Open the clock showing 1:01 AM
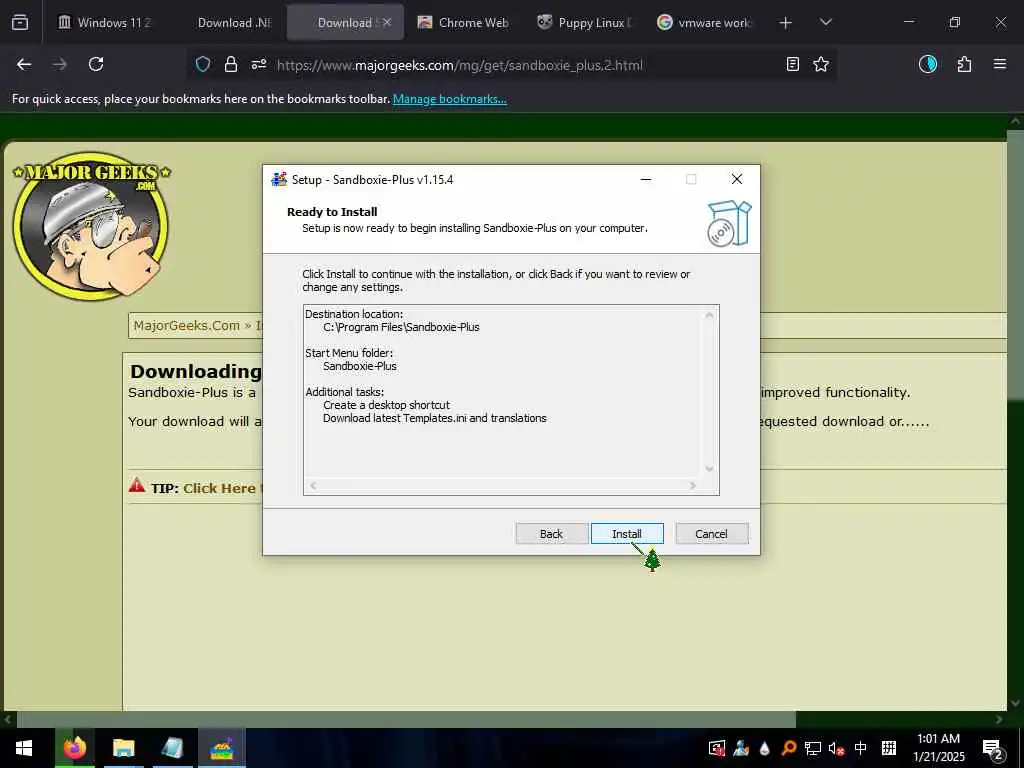This screenshot has width=1024, height=768. [x=938, y=748]
